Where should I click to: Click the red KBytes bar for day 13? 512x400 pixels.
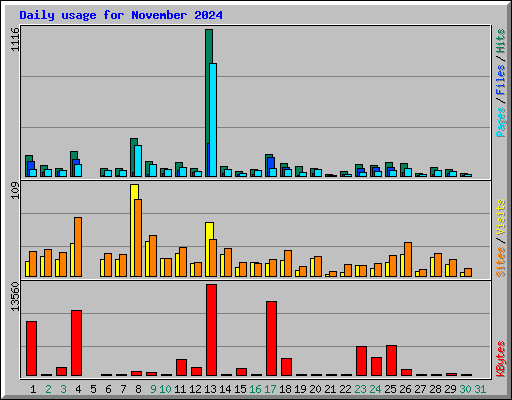click(211, 330)
